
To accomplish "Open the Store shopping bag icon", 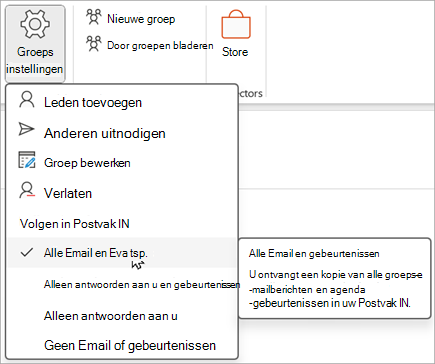I will click(236, 24).
